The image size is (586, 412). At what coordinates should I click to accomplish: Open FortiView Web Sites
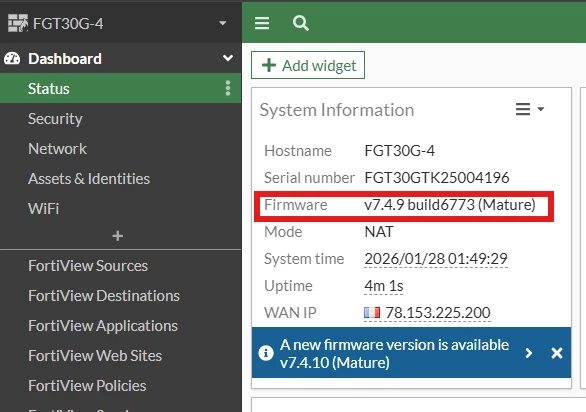point(95,356)
